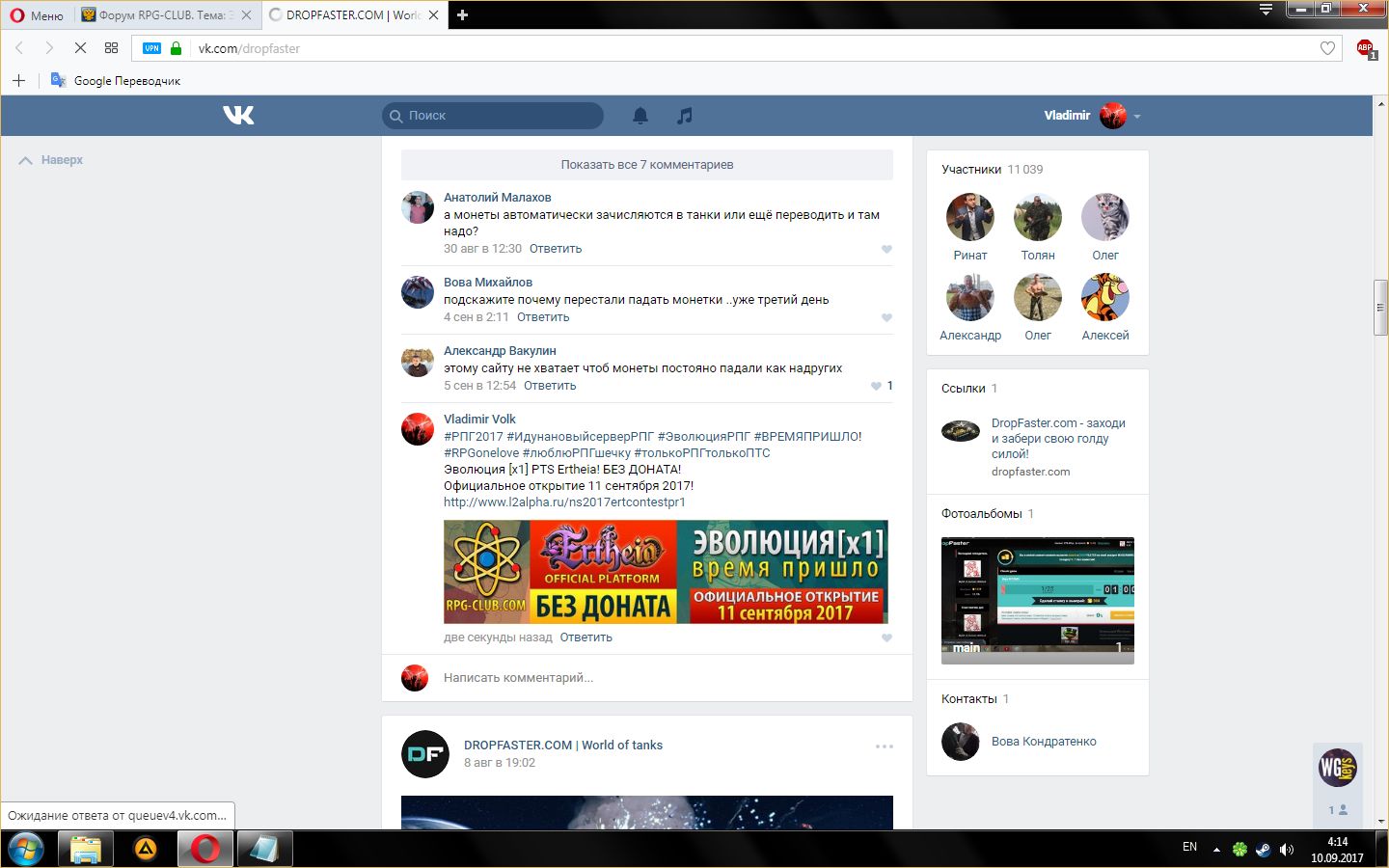
Task: Go back to top with Наверх
Action: (x=51, y=160)
